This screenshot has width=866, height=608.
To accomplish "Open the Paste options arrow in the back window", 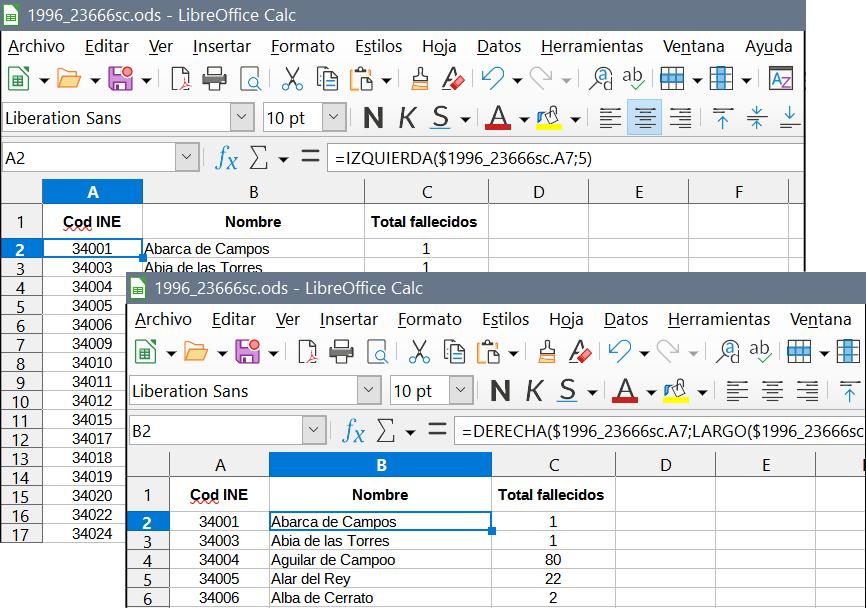I will pyautogui.click(x=386, y=80).
